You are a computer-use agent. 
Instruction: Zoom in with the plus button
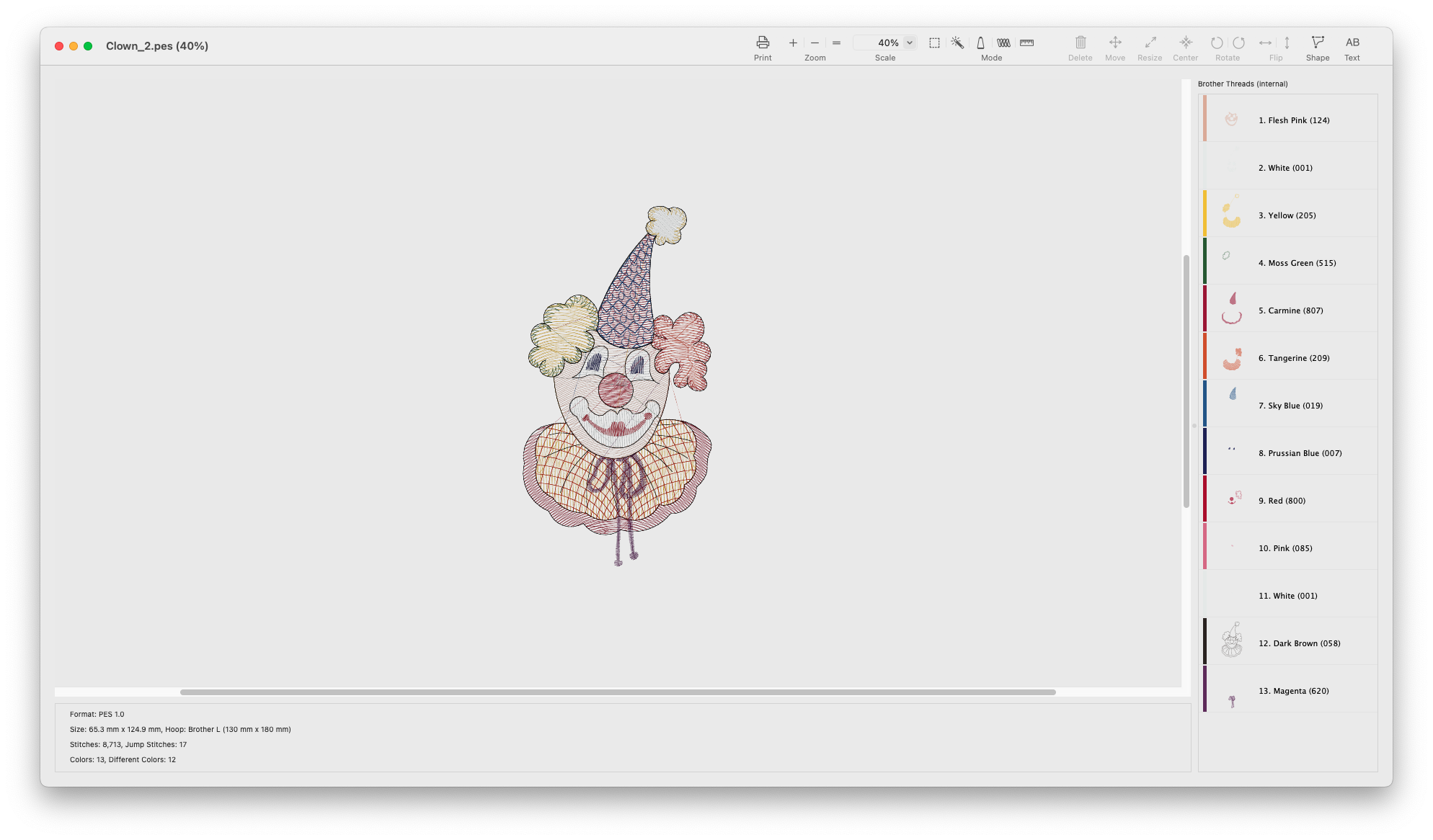point(793,43)
